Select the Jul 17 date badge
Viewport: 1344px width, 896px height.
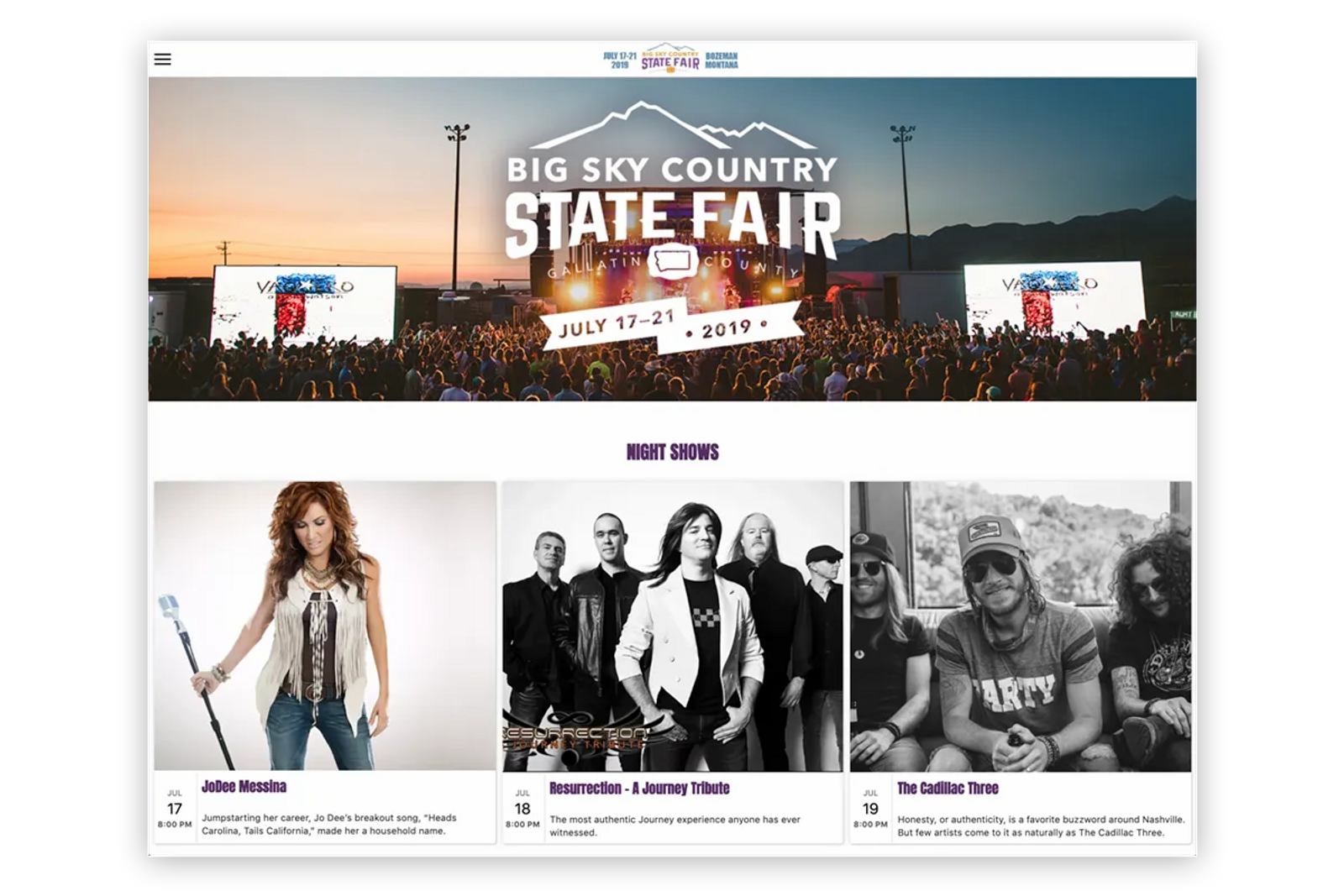coord(175,809)
